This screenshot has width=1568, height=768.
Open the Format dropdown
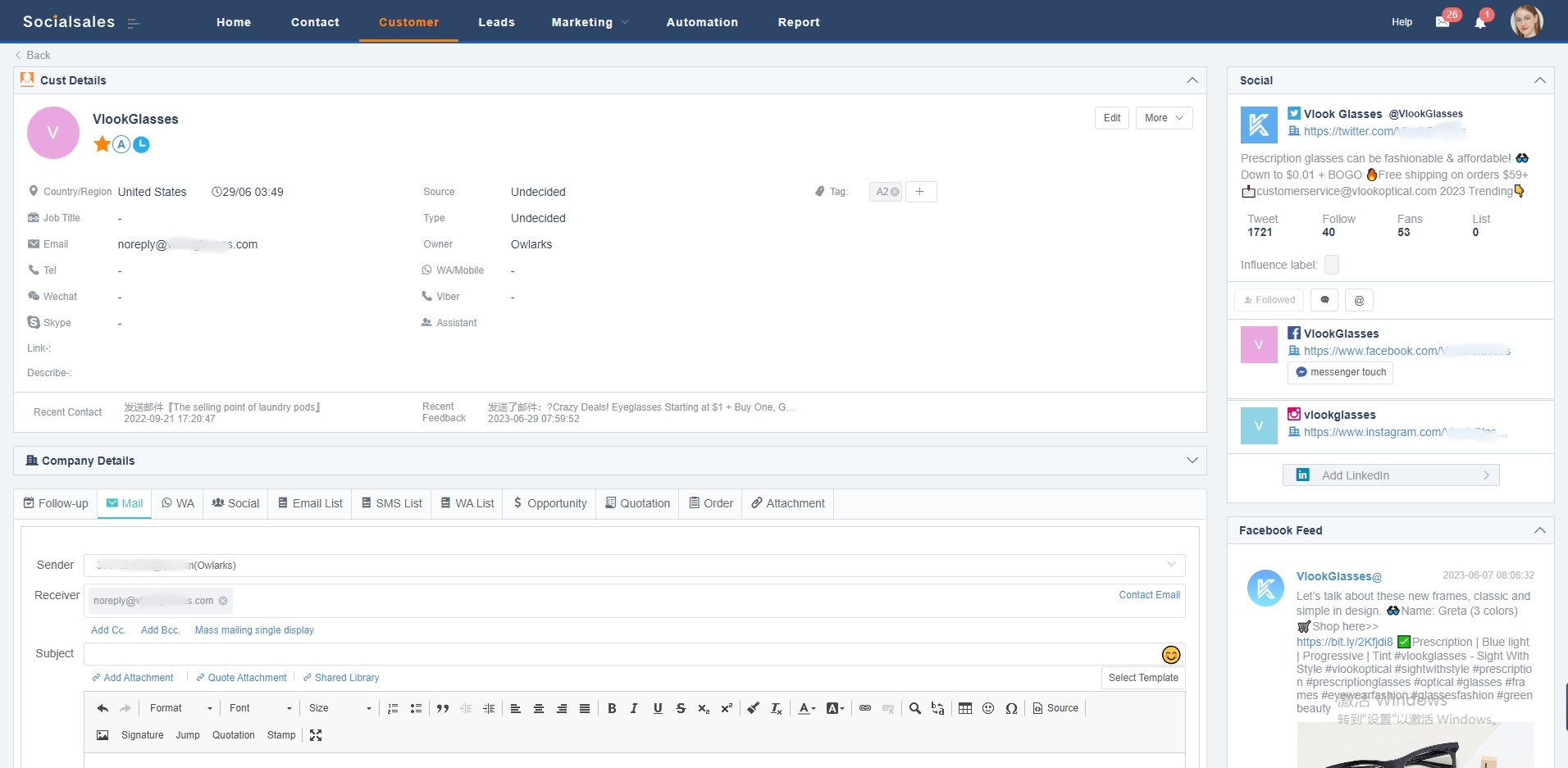click(180, 708)
